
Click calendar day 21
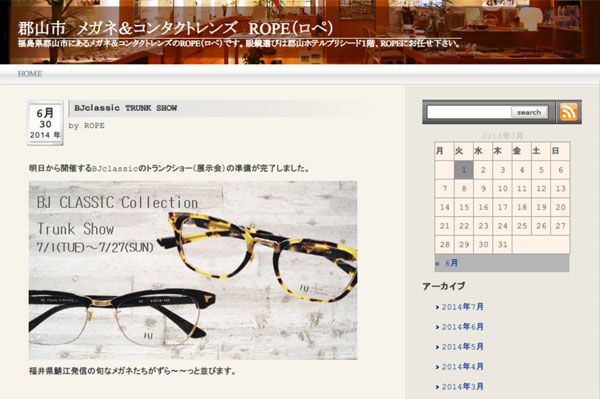[x=444, y=226]
